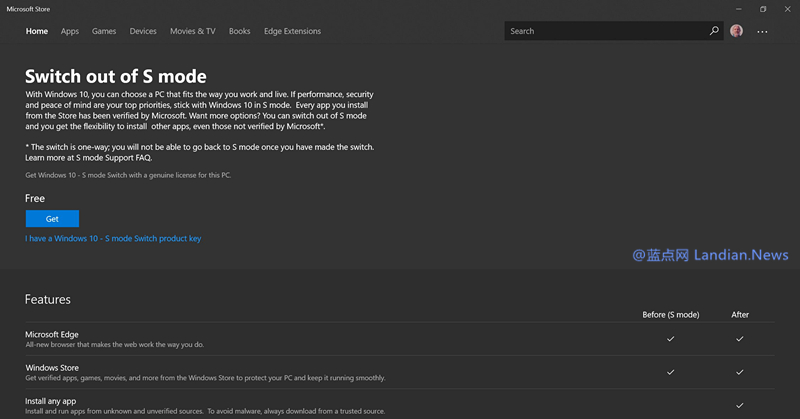
Task: Click Windows Store checkmark in Before column
Action: click(x=670, y=372)
